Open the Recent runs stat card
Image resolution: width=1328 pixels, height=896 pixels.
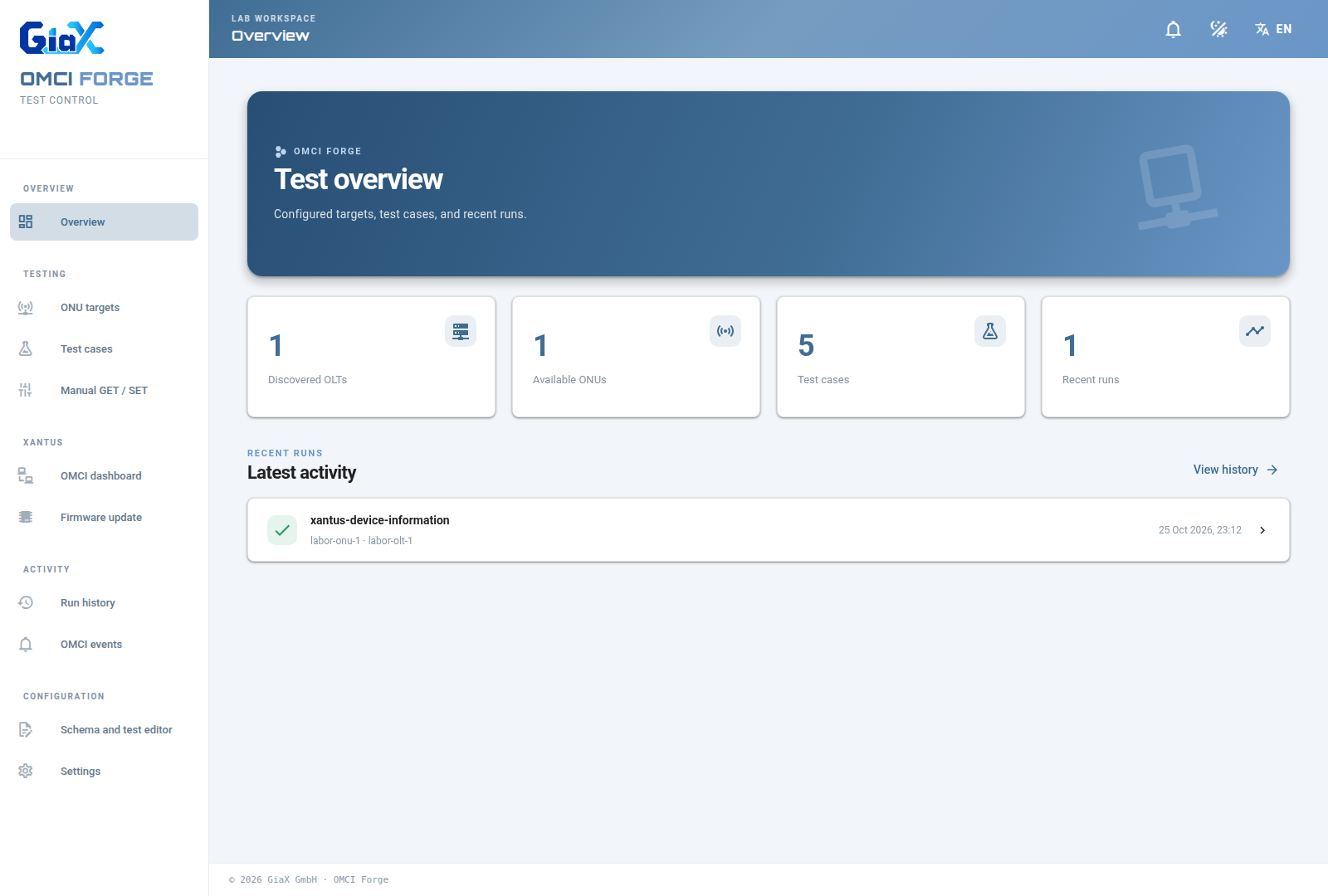[1165, 357]
